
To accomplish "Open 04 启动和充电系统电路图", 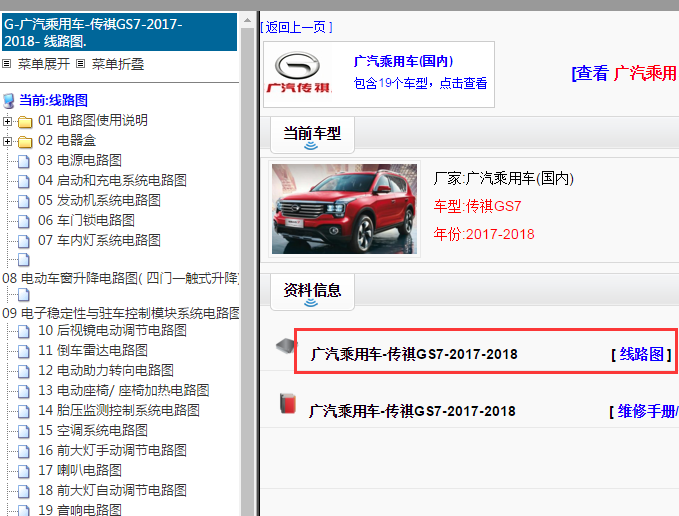I will (x=112, y=180).
